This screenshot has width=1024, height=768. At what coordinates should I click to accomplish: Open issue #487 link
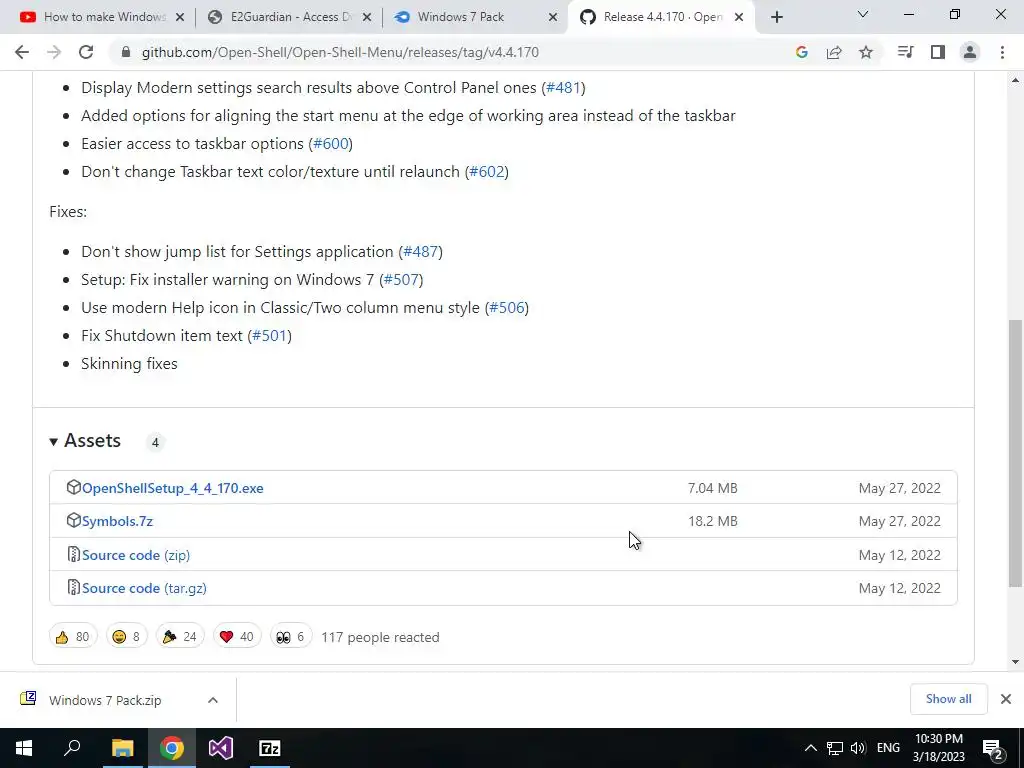[x=421, y=252]
